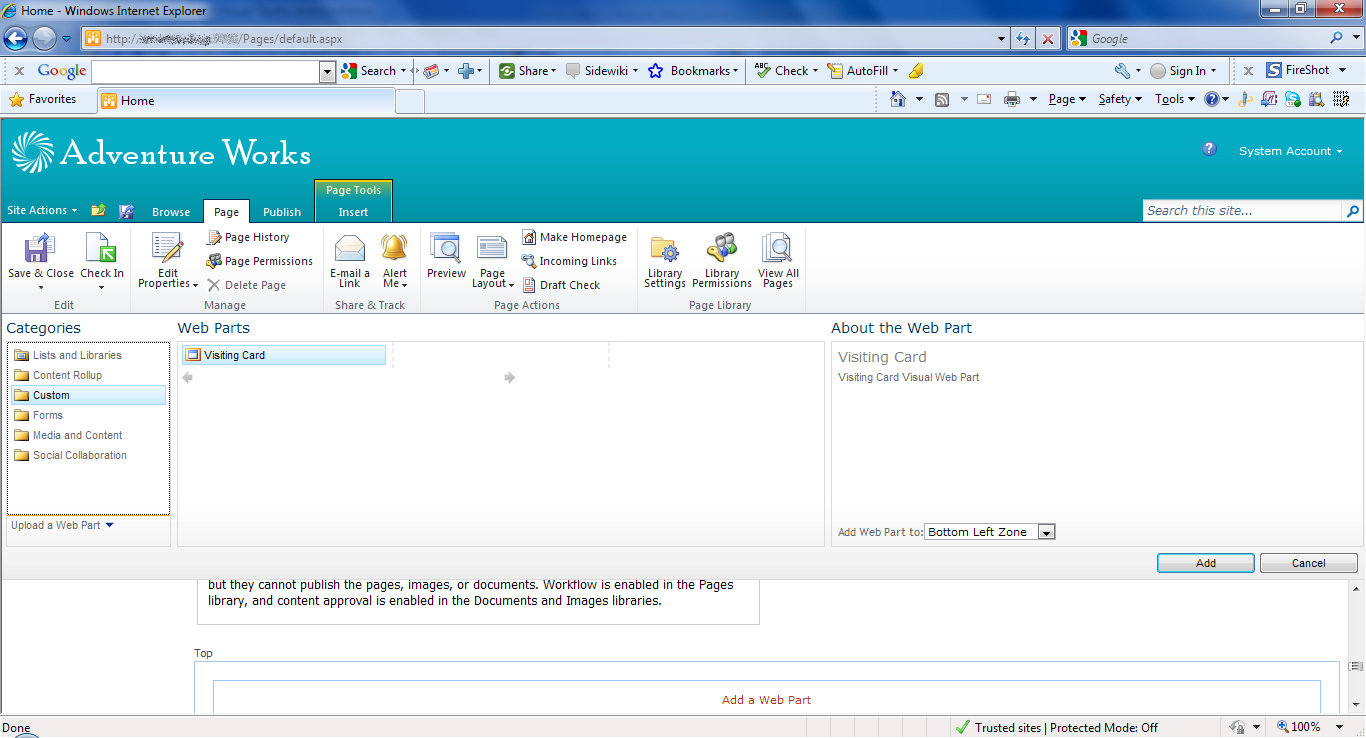The image size is (1366, 738).
Task: Click the Check In ribbon icon
Action: (101, 250)
